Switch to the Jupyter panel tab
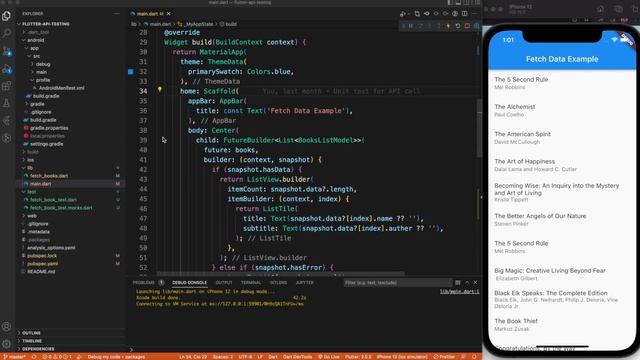 click(x=304, y=282)
